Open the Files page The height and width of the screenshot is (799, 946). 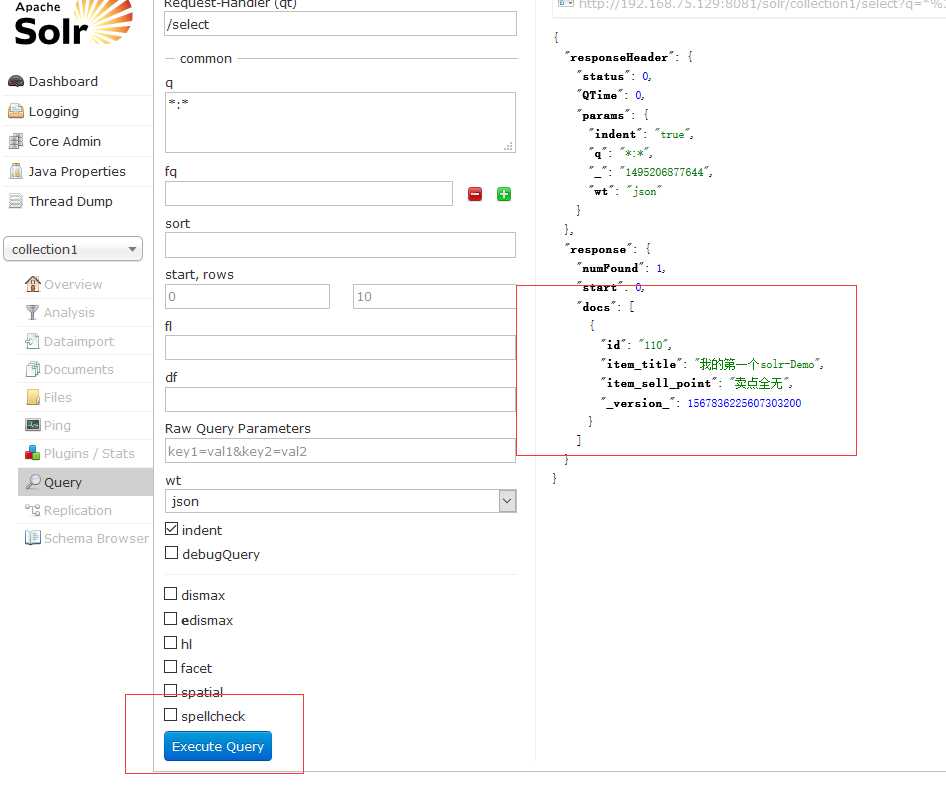(x=57, y=397)
